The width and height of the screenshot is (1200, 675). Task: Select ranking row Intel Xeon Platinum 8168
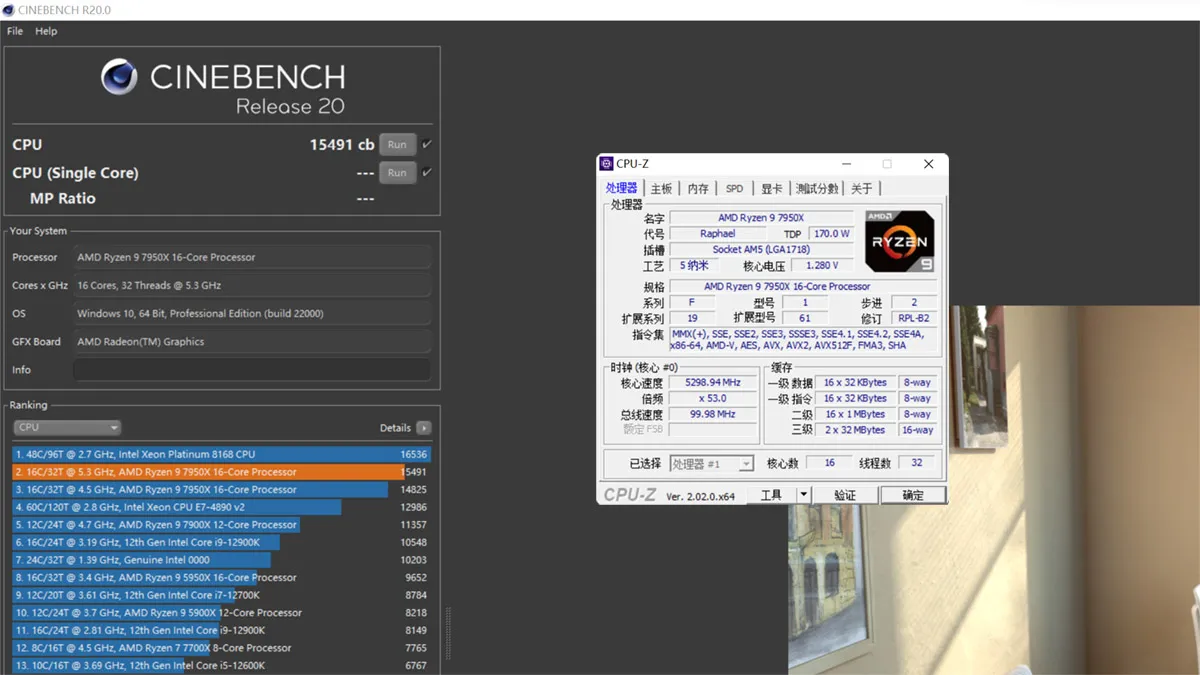[222, 454]
